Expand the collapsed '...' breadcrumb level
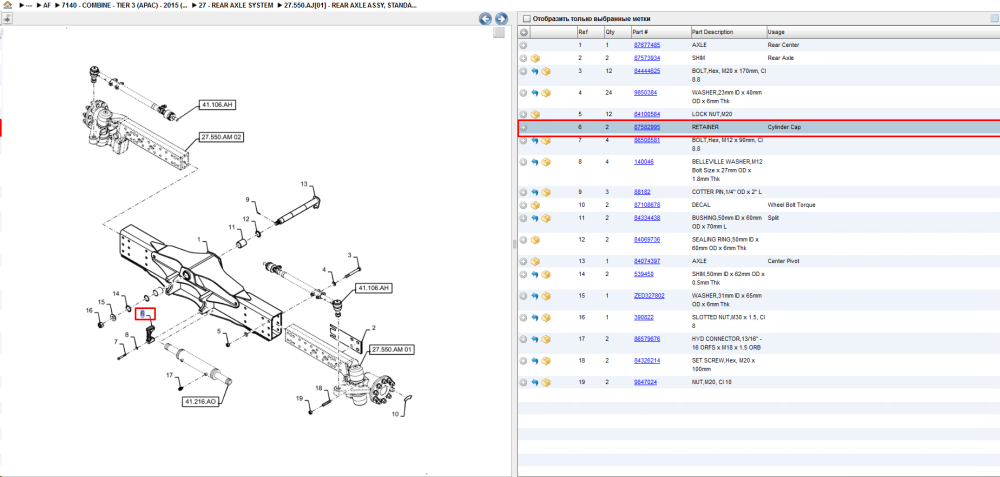1000x477 pixels. [28, 4]
